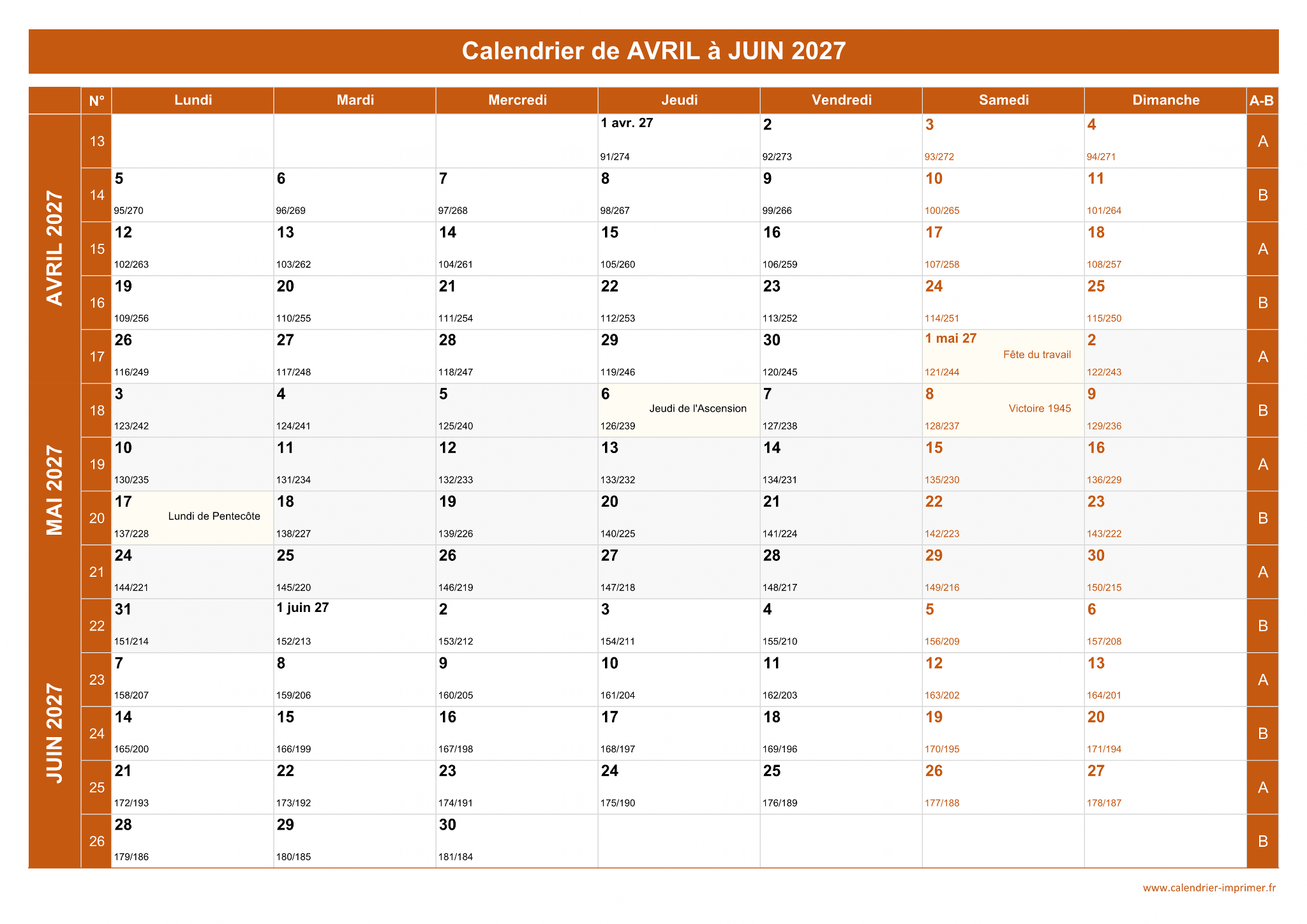
Task: Click week number 13 cell
Action: pyautogui.click(x=96, y=141)
